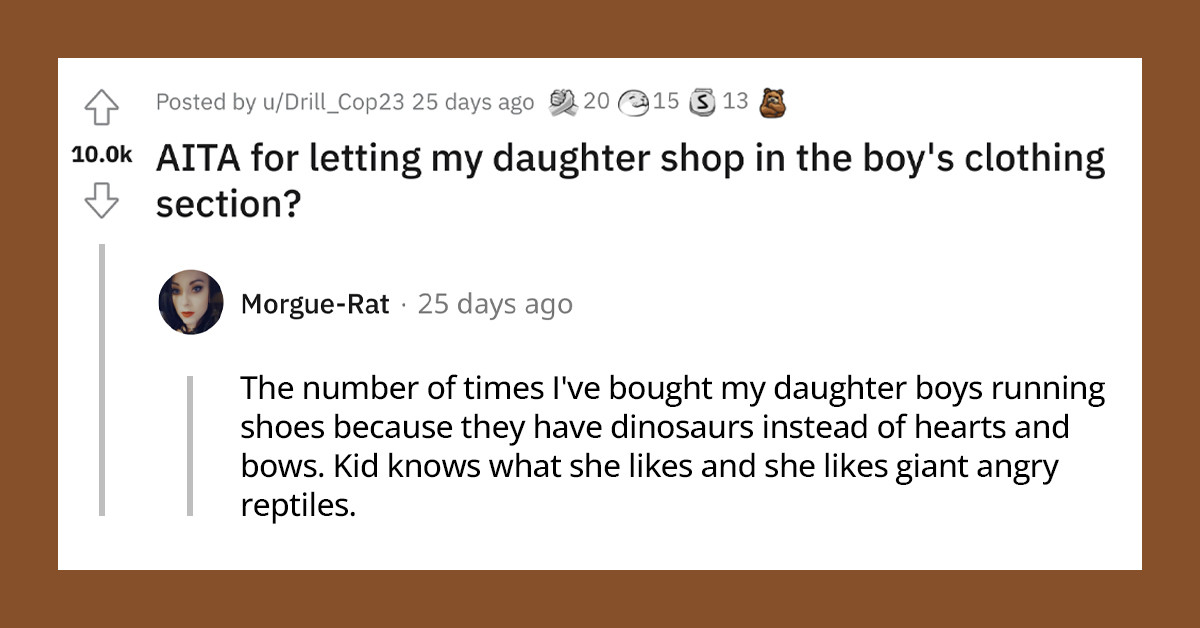Open Morgue-Rat's profile avatar picture
The height and width of the screenshot is (628, 1200).
click(190, 303)
